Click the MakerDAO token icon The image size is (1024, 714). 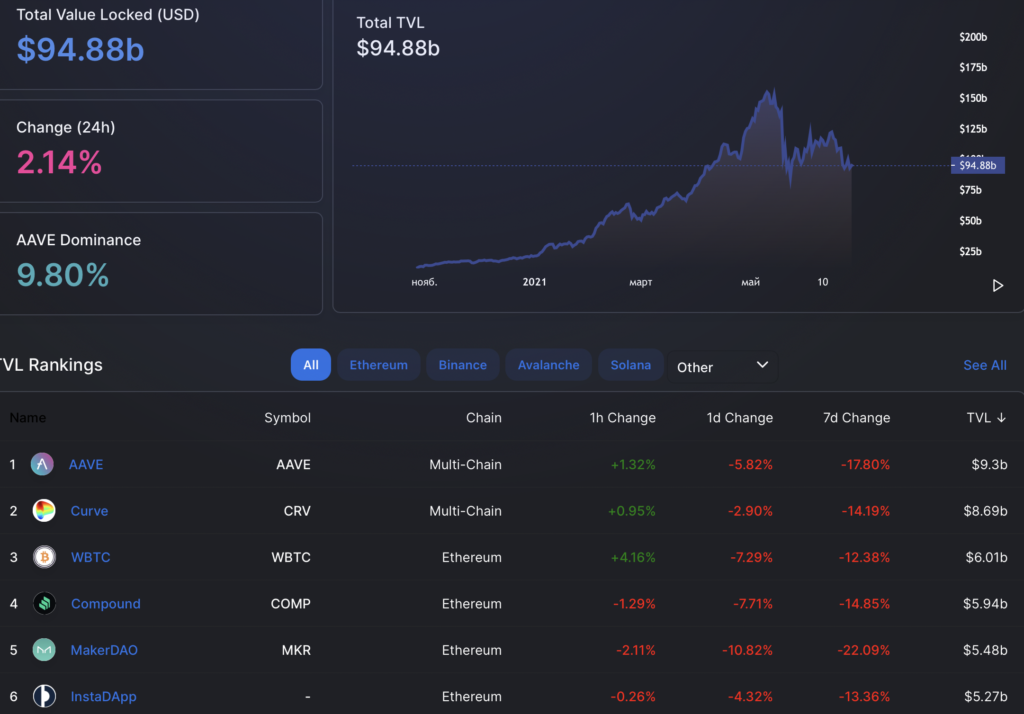pyautogui.click(x=44, y=650)
